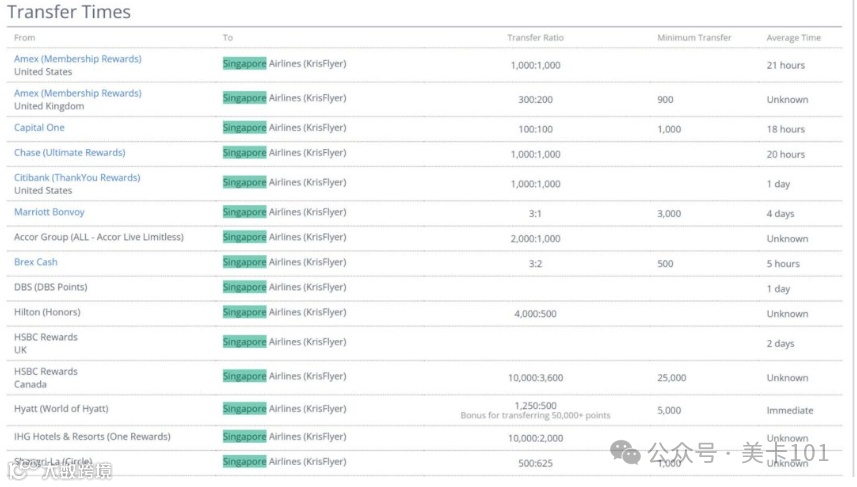Sort by the From column header

pos(24,38)
